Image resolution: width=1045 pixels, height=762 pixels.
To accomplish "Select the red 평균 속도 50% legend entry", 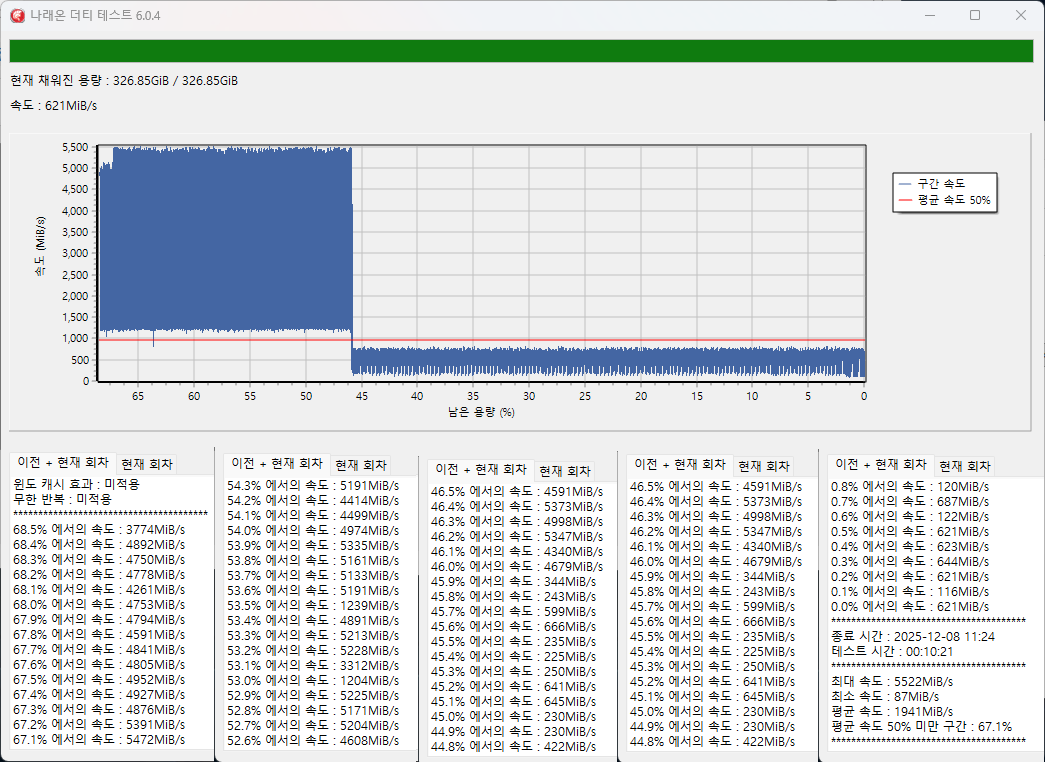I will click(943, 200).
